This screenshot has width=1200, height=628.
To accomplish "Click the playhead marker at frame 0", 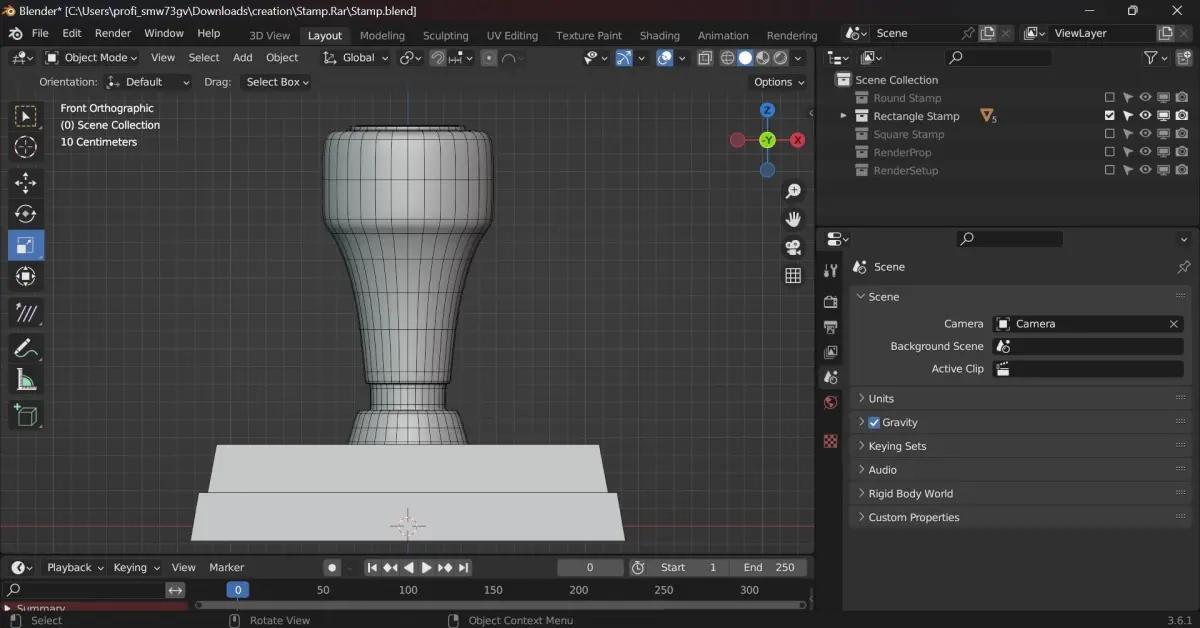I will coord(237,590).
